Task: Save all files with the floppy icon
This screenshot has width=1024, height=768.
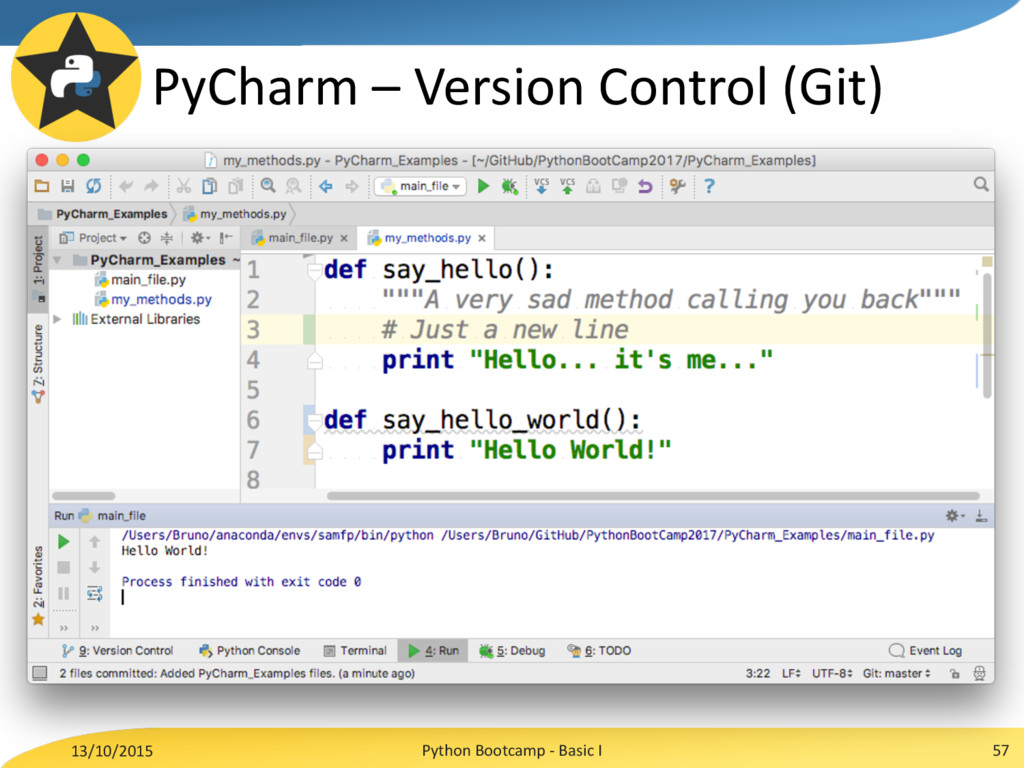Action: click(x=67, y=186)
